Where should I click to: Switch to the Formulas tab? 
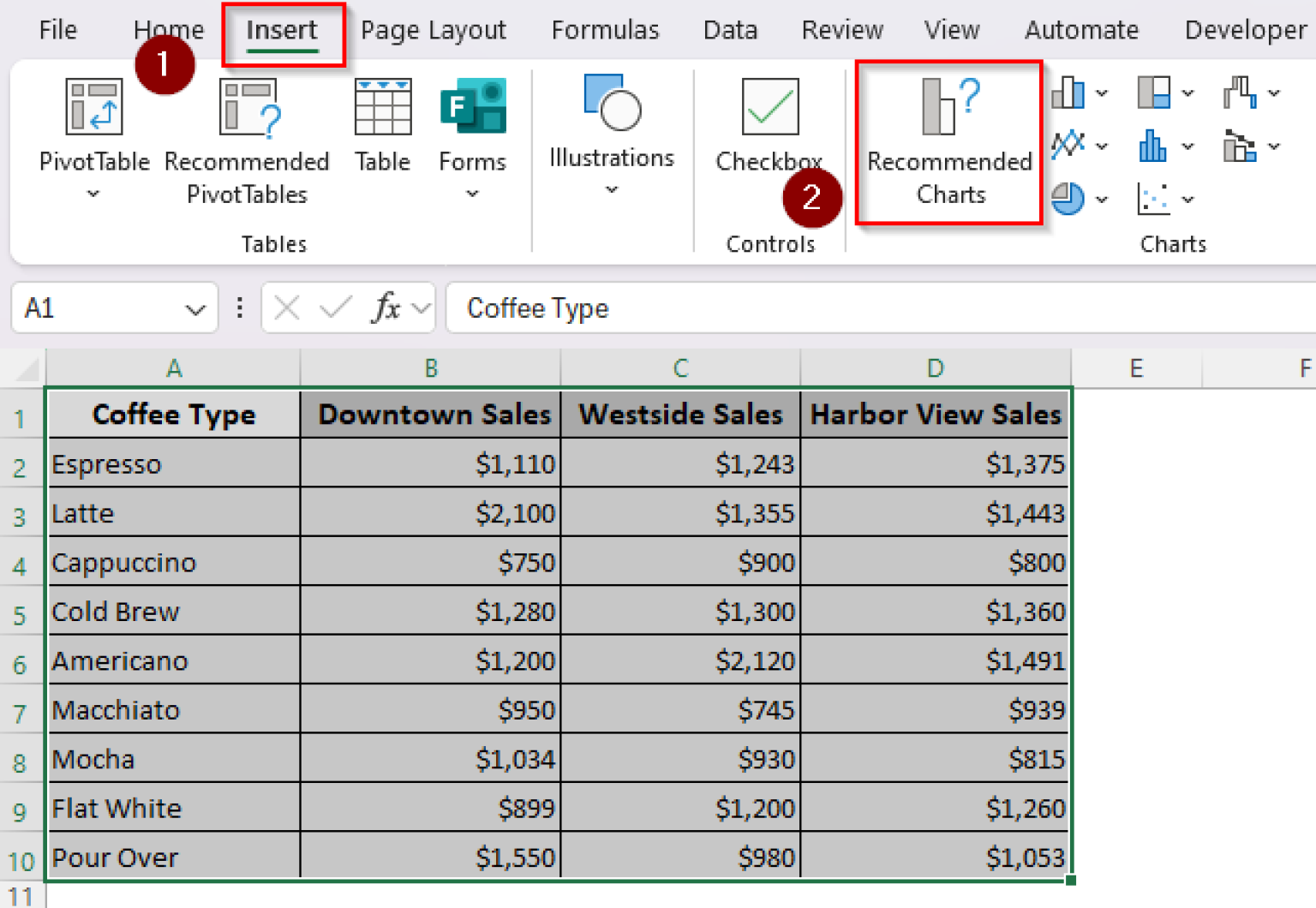(x=604, y=29)
